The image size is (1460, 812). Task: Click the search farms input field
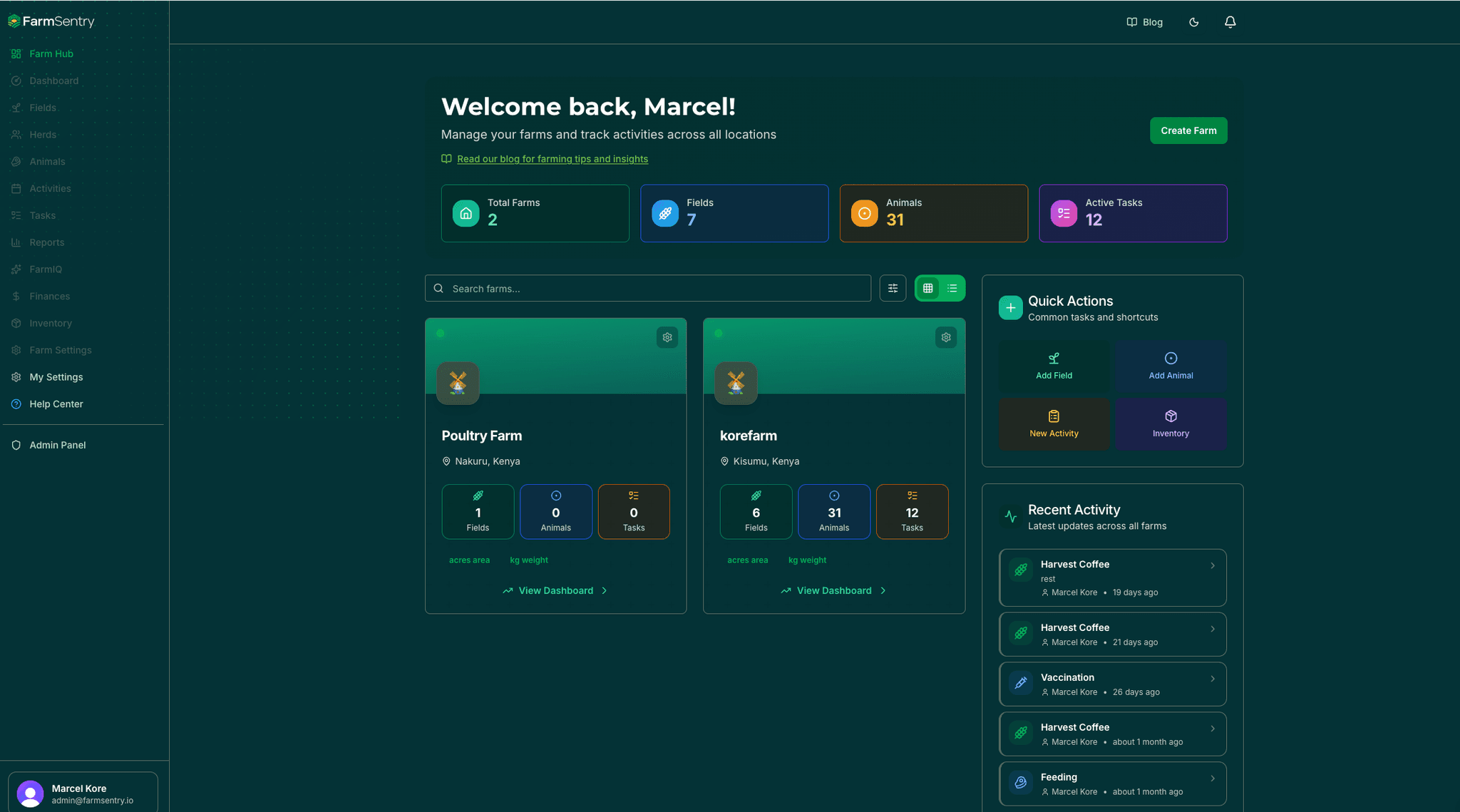(x=647, y=288)
